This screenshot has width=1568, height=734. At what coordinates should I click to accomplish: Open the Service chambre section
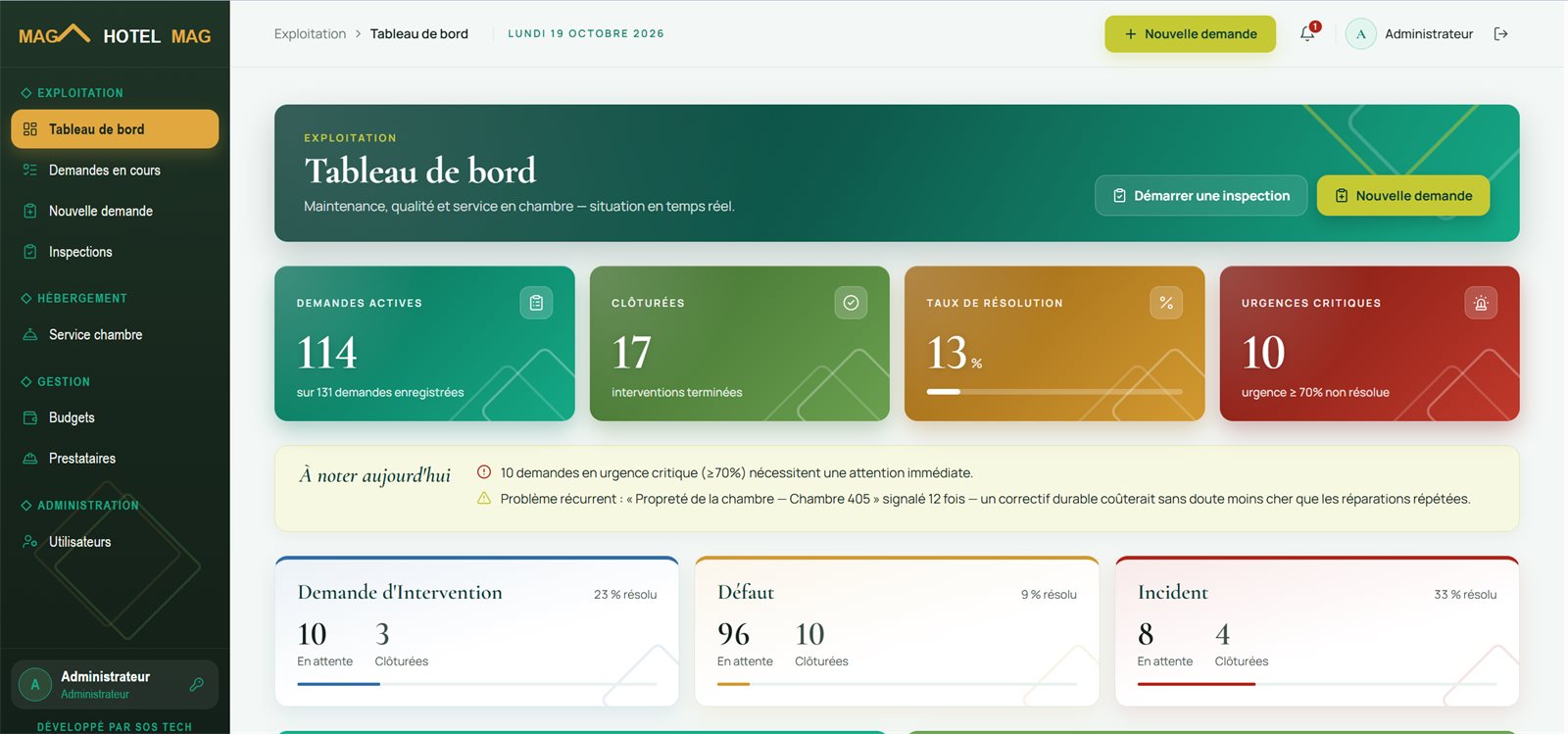coord(115,334)
